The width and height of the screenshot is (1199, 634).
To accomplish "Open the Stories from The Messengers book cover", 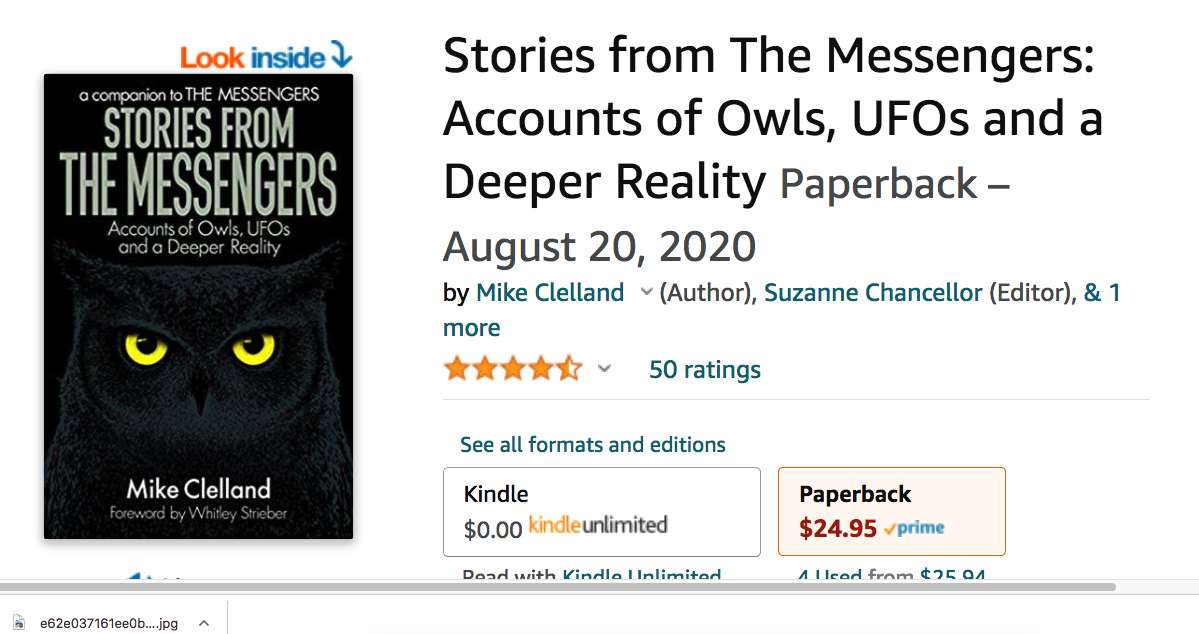I will (x=199, y=306).
